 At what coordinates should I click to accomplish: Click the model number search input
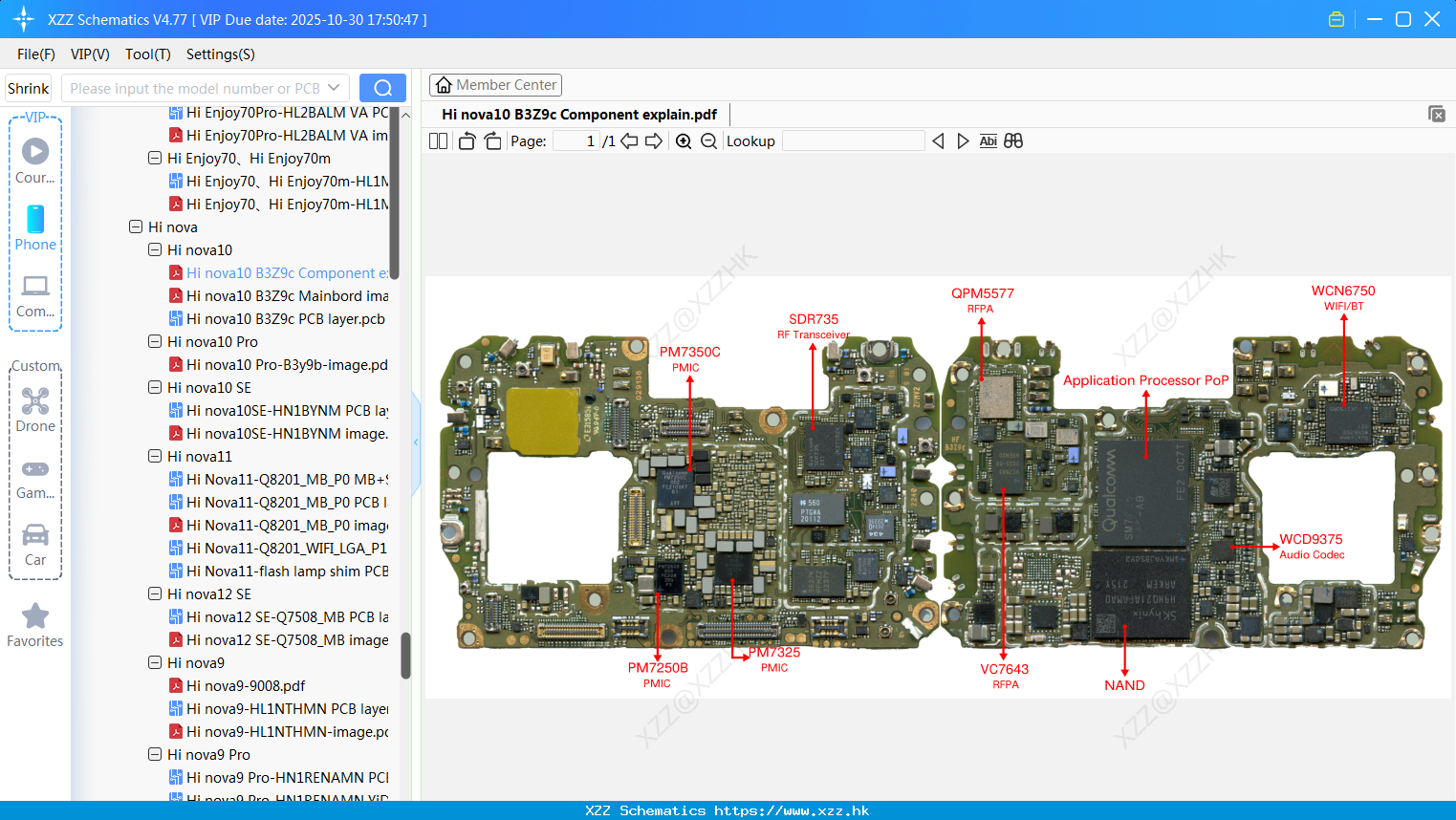click(196, 88)
